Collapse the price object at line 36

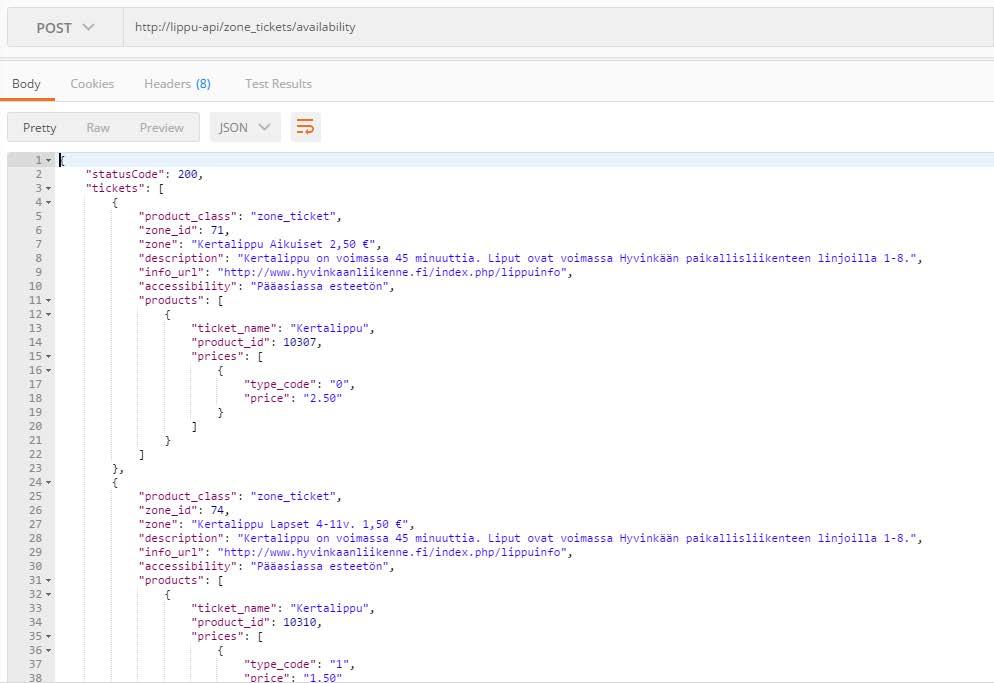(49, 650)
